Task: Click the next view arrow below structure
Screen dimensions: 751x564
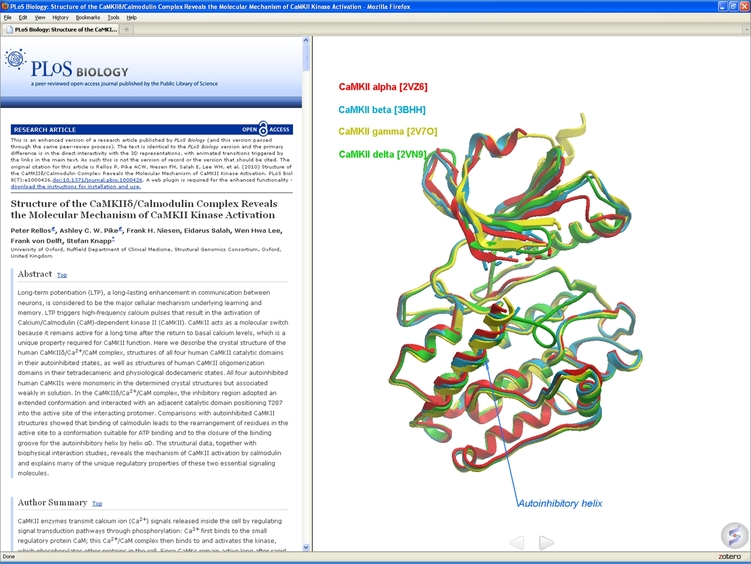Action: (546, 542)
